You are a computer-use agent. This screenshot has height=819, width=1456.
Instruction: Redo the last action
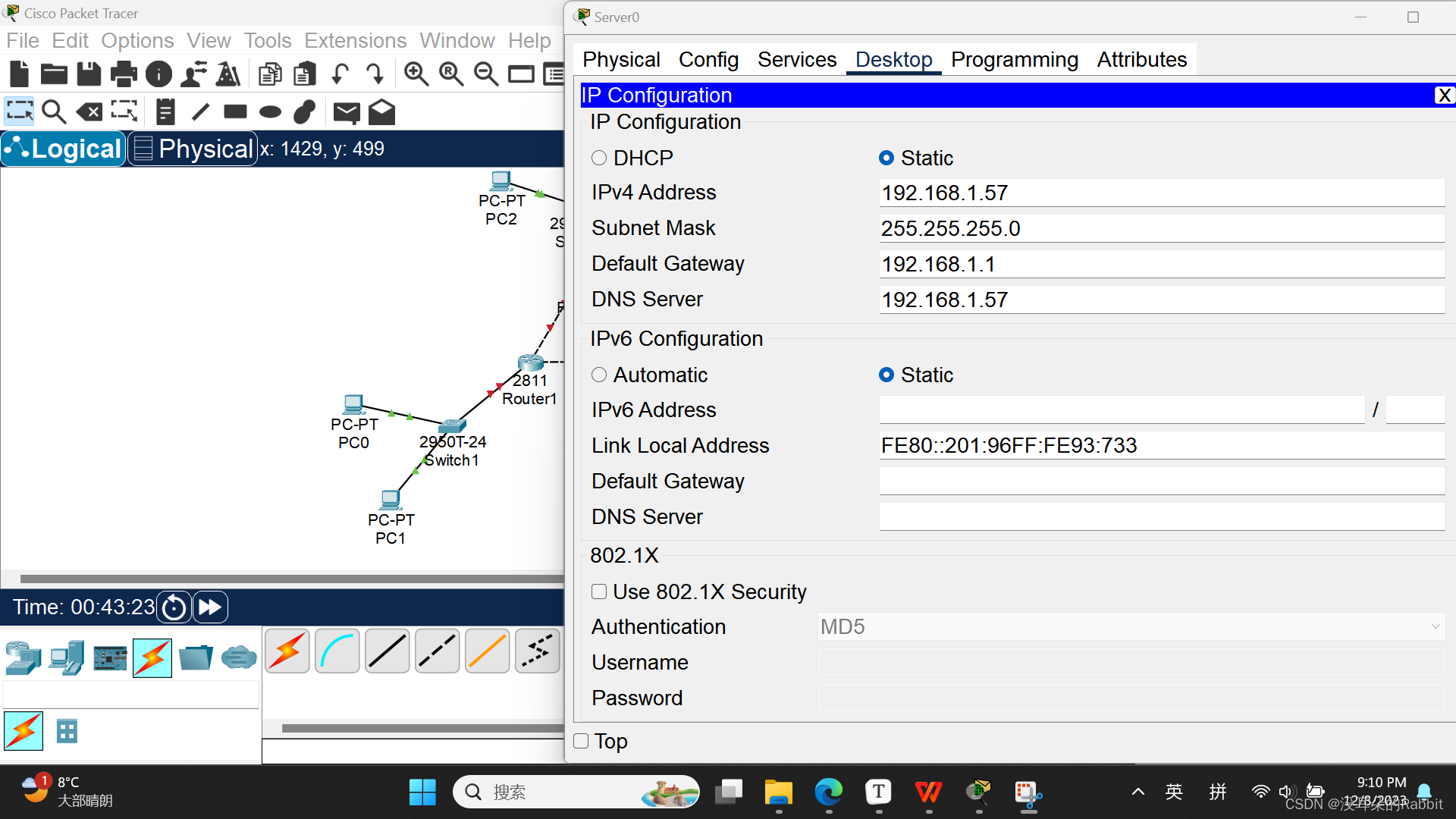[x=375, y=74]
